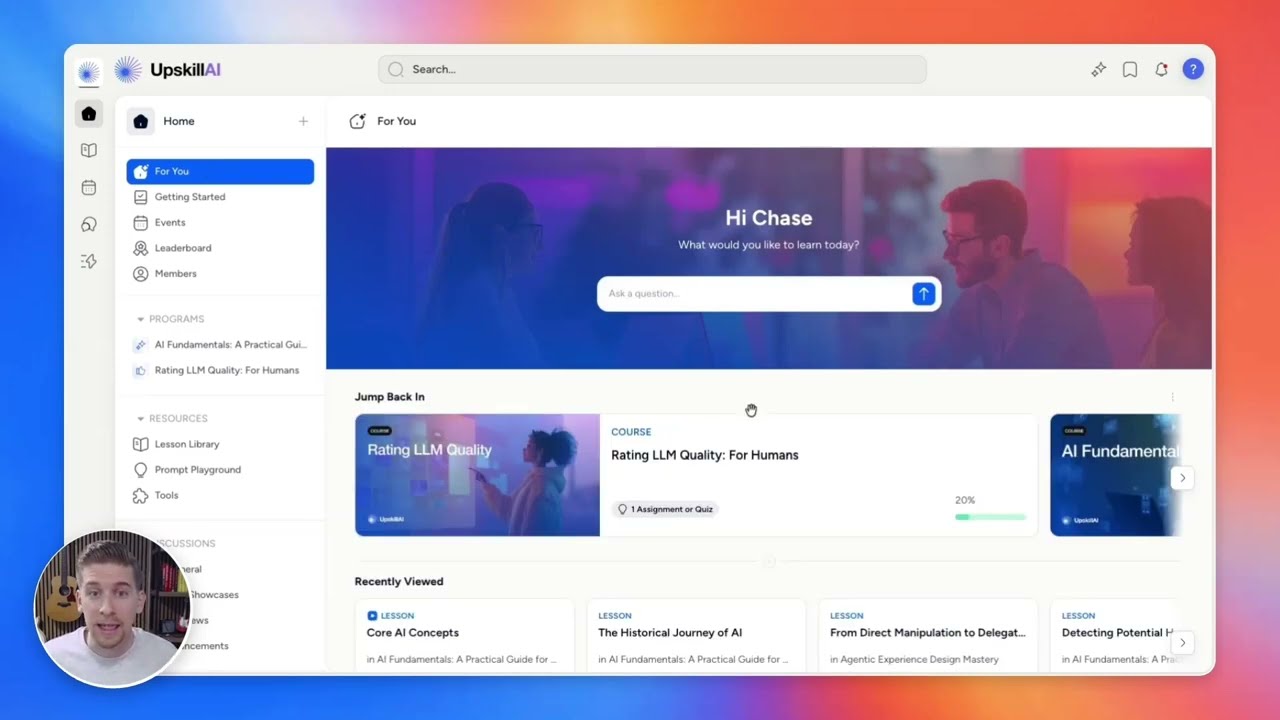Click the Rating LLM Quality course thumbnail

(x=477, y=475)
